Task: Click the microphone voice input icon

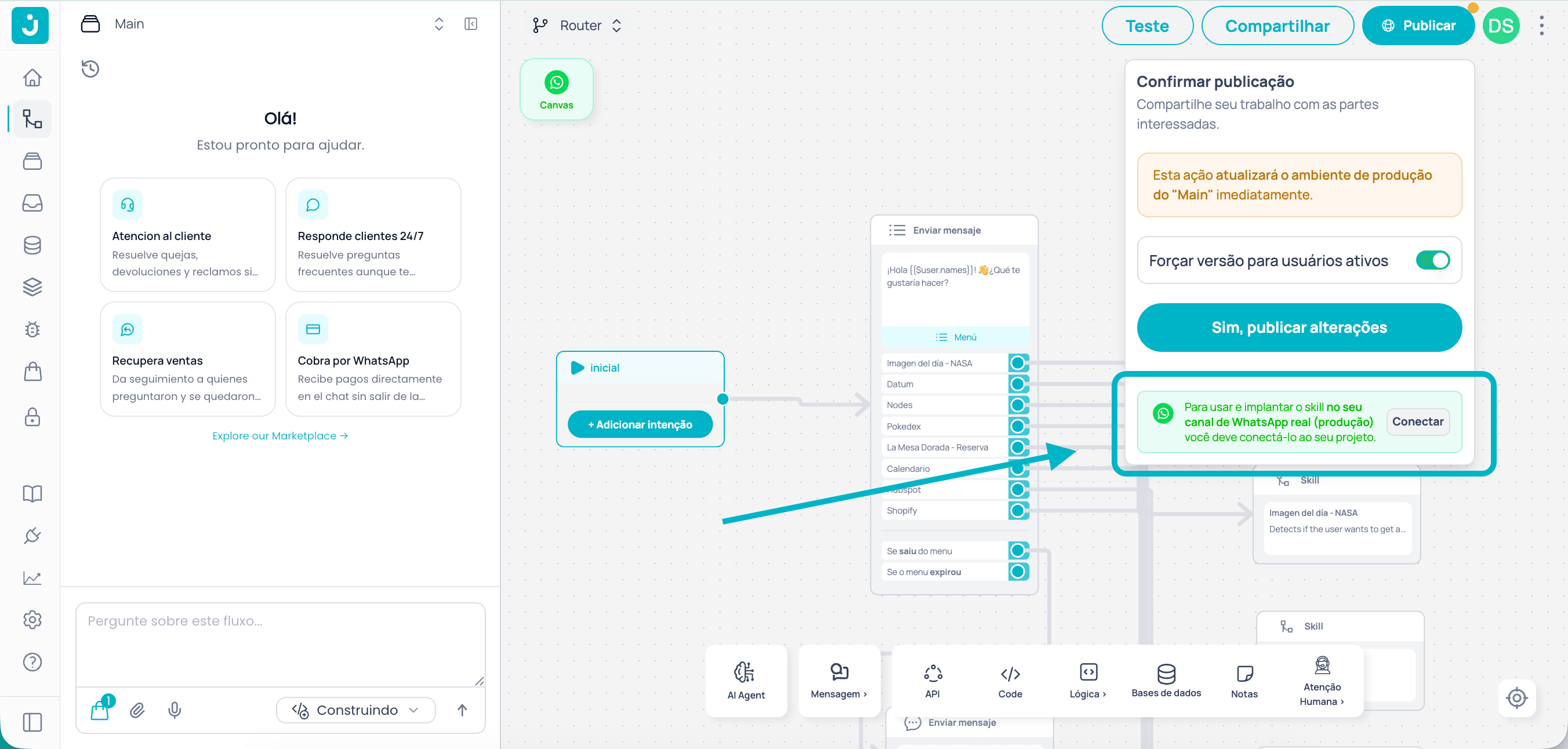Action: tap(175, 710)
